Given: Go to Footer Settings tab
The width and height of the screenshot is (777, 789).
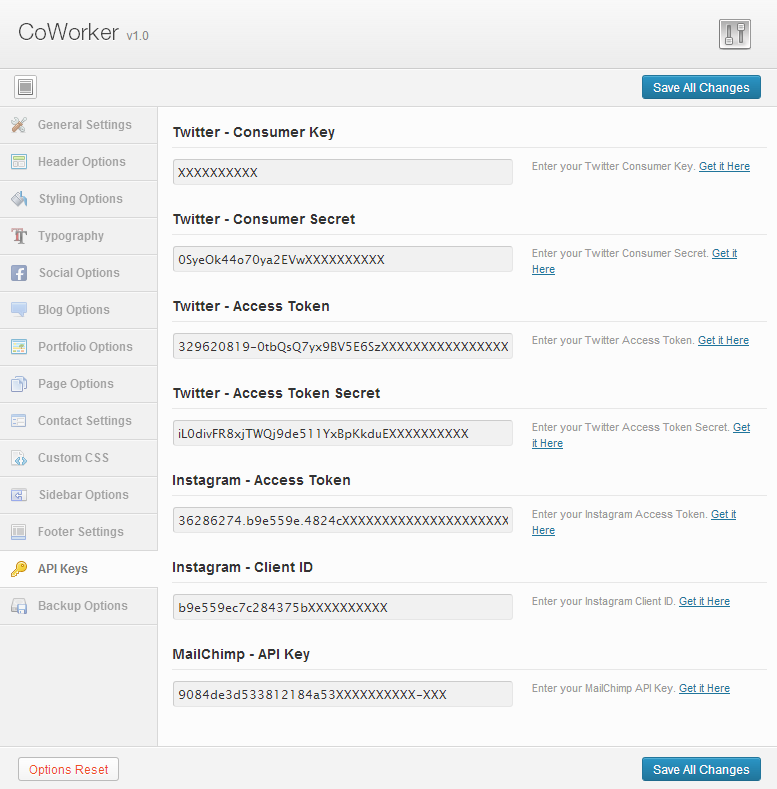Looking at the screenshot, I should tap(79, 532).
